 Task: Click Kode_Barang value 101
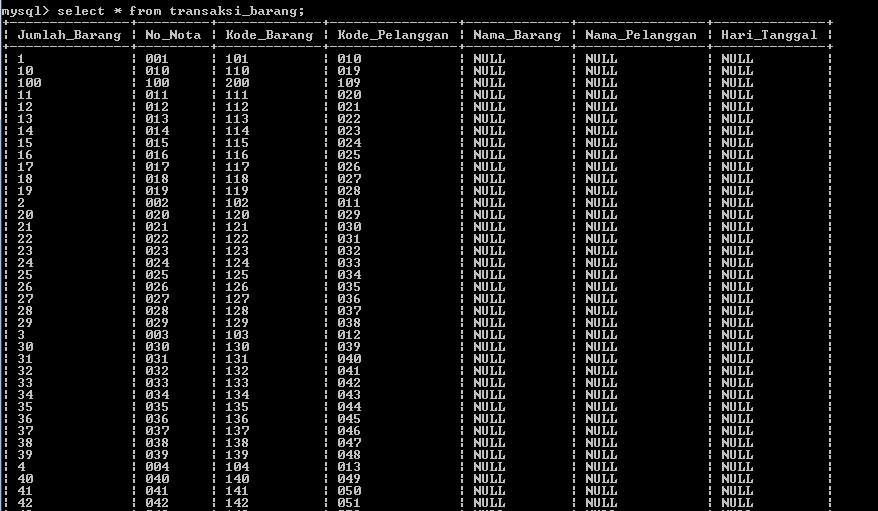[x=237, y=59]
